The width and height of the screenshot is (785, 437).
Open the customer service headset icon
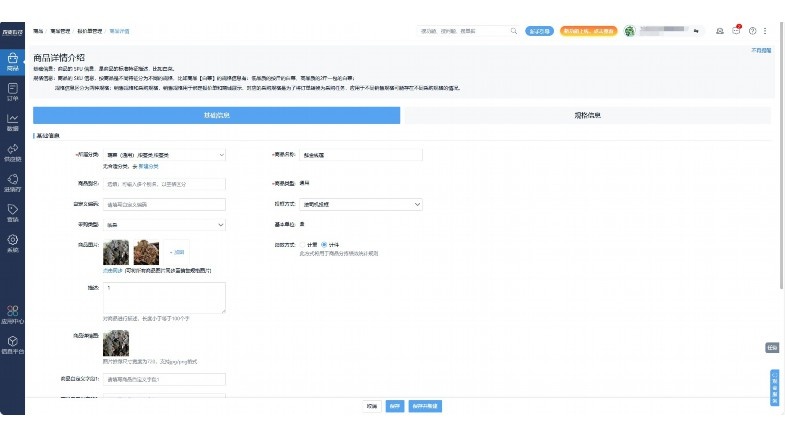pos(720,31)
